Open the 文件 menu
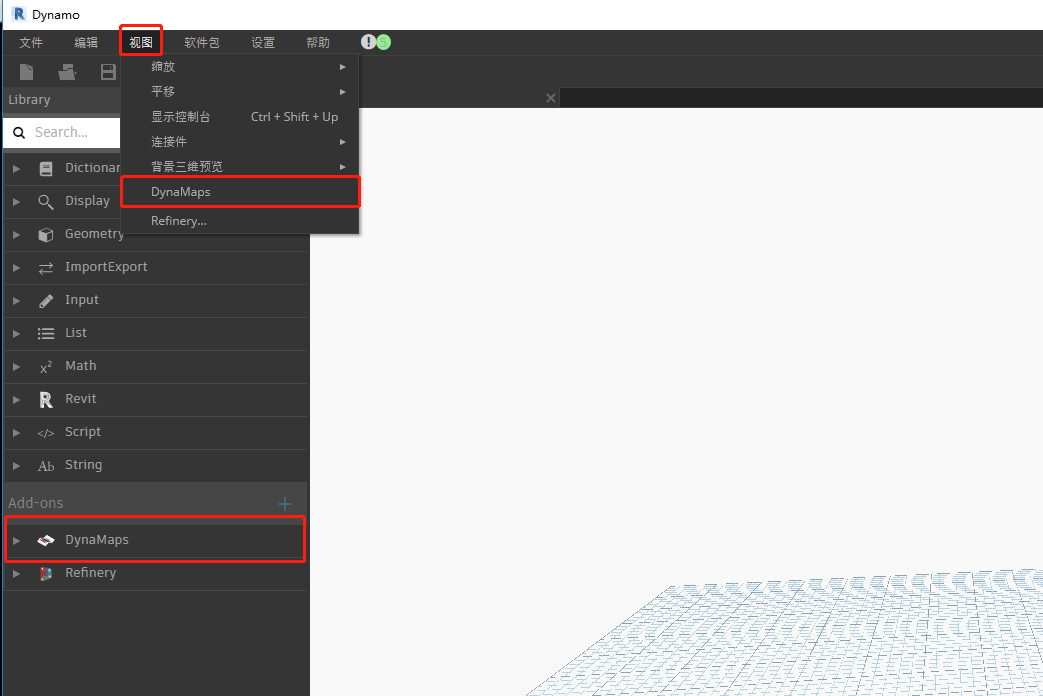The height and width of the screenshot is (696, 1043). [x=31, y=43]
